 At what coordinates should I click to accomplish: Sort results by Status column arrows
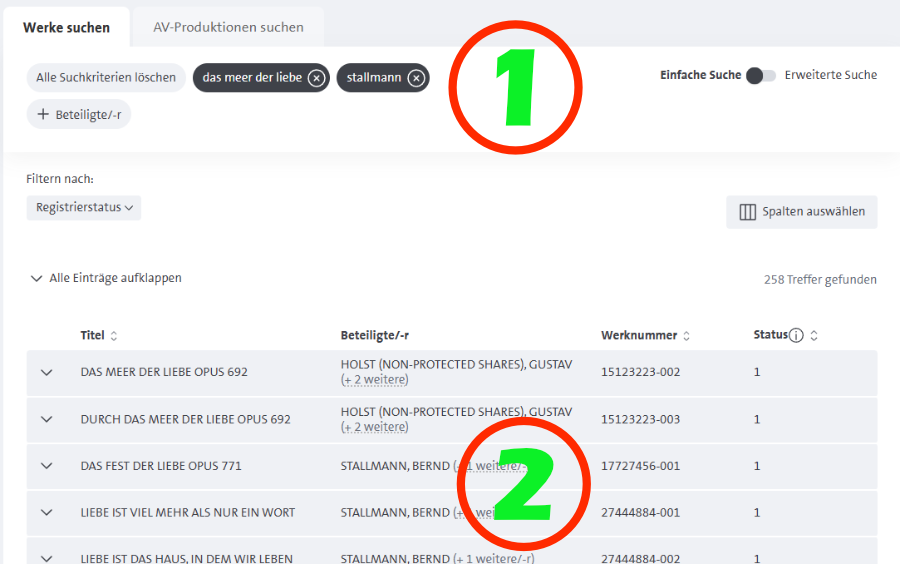(x=814, y=336)
